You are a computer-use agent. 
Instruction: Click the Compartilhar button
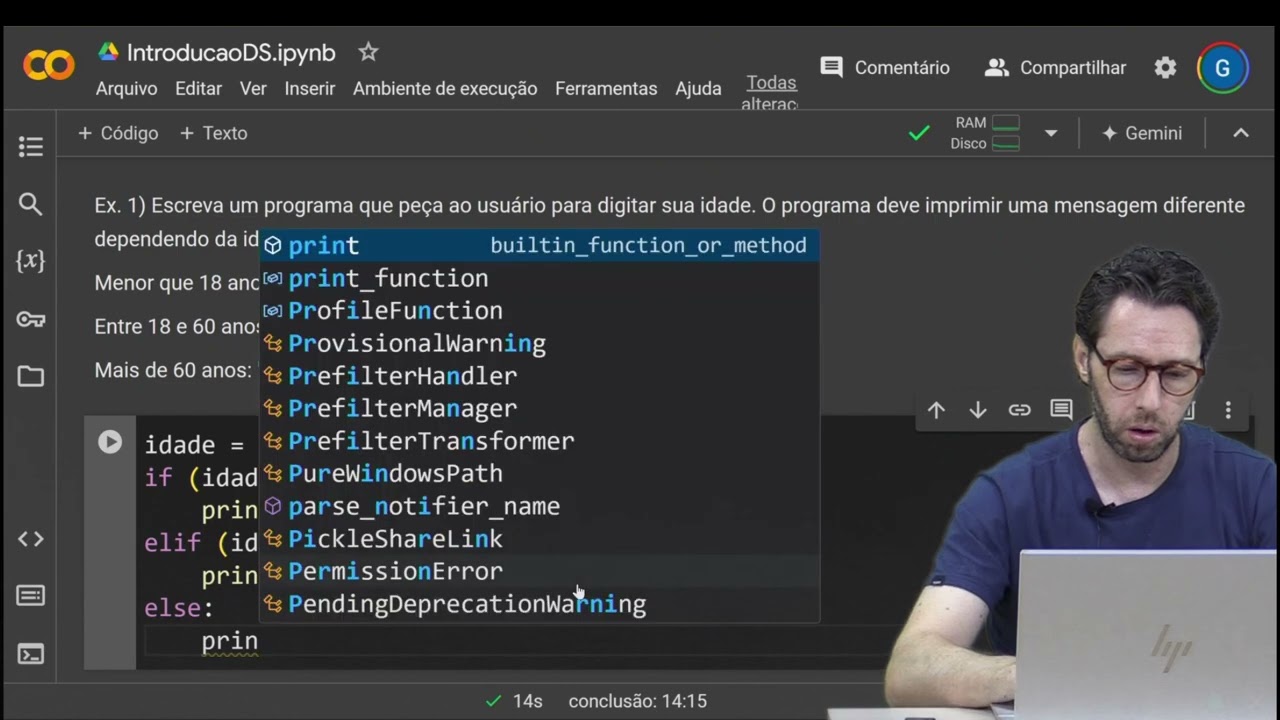(1055, 68)
